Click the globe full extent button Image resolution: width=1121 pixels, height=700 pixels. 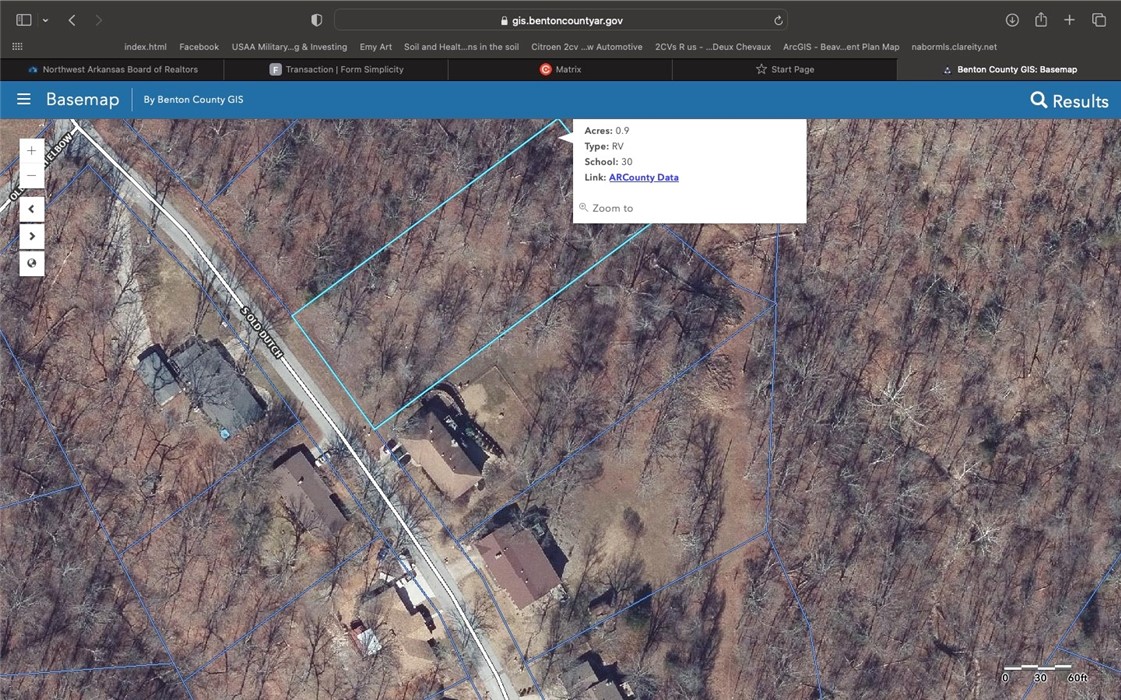32,264
